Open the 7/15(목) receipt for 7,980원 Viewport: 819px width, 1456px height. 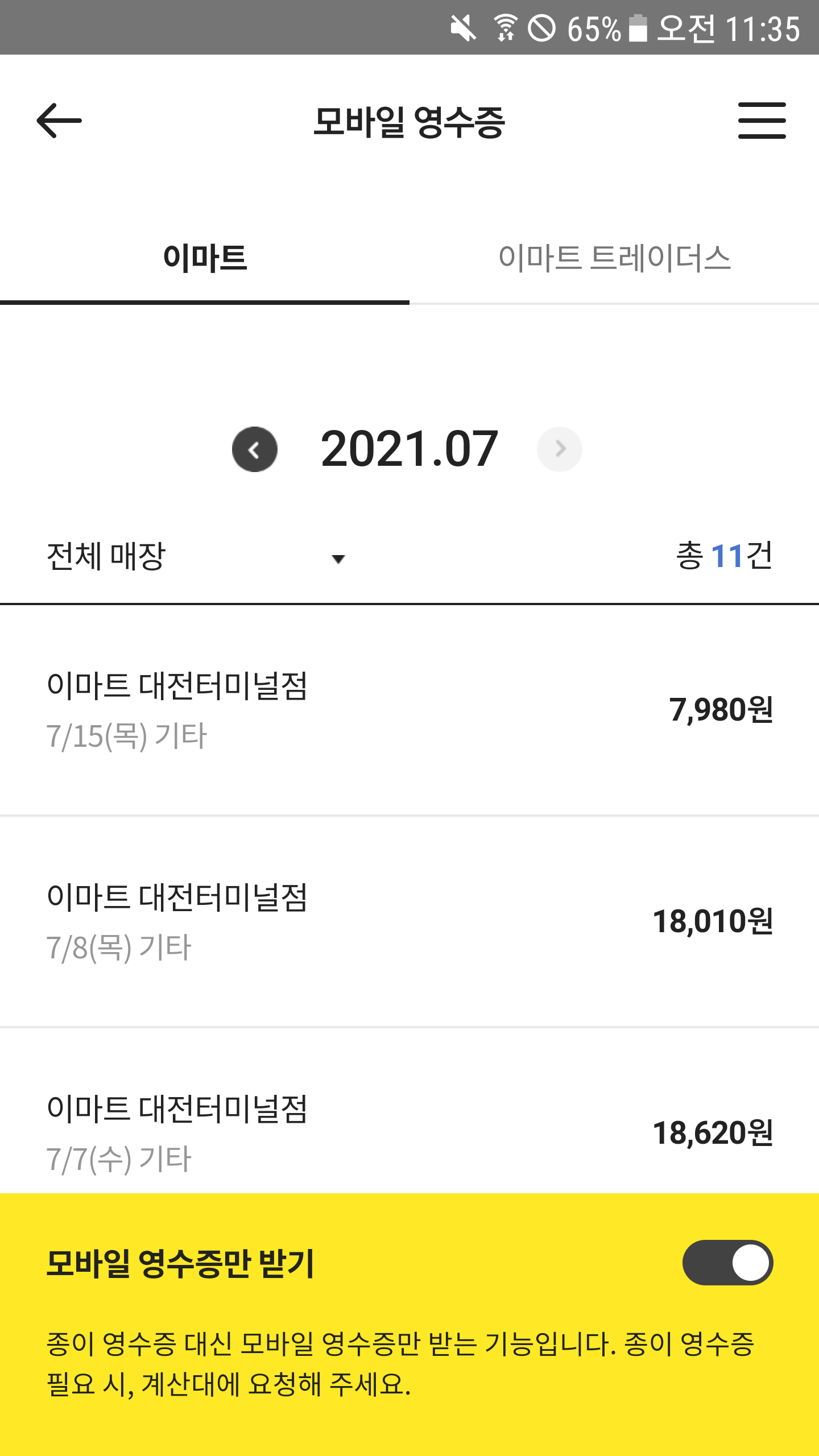coord(409,710)
